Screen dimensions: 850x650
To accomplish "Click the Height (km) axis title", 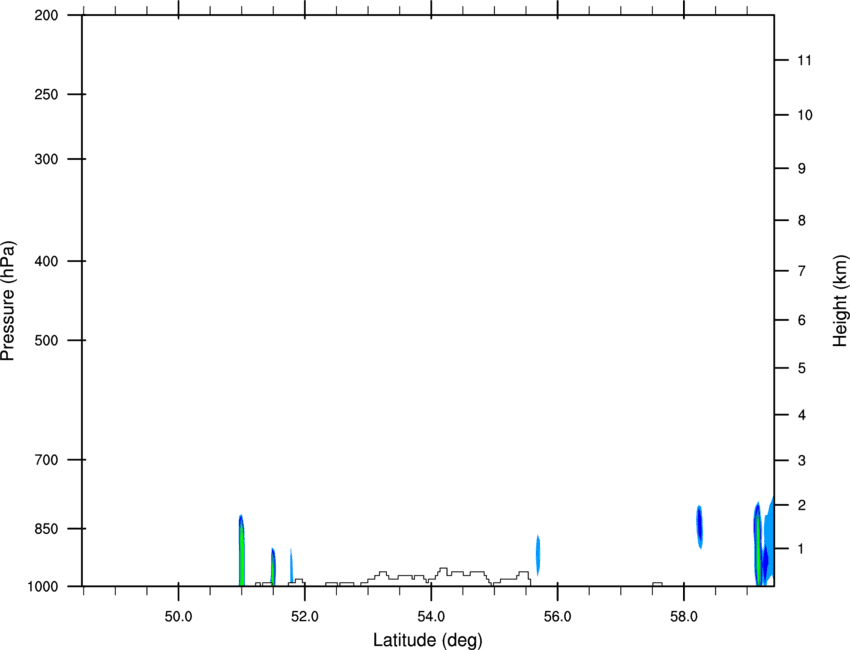I will tap(840, 301).
